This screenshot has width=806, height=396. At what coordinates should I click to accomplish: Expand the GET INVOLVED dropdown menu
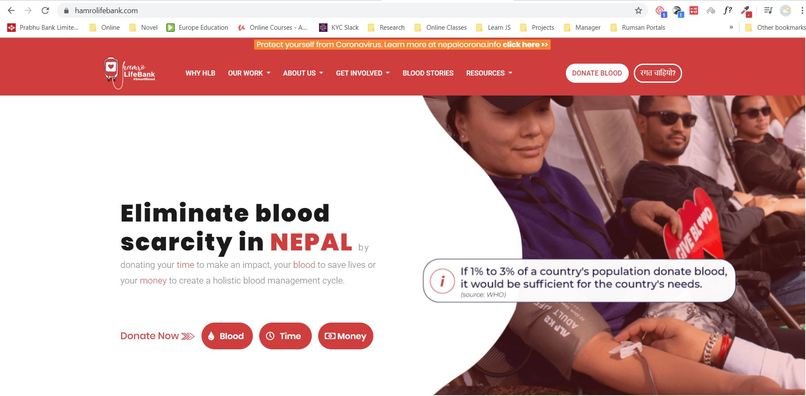coord(363,73)
